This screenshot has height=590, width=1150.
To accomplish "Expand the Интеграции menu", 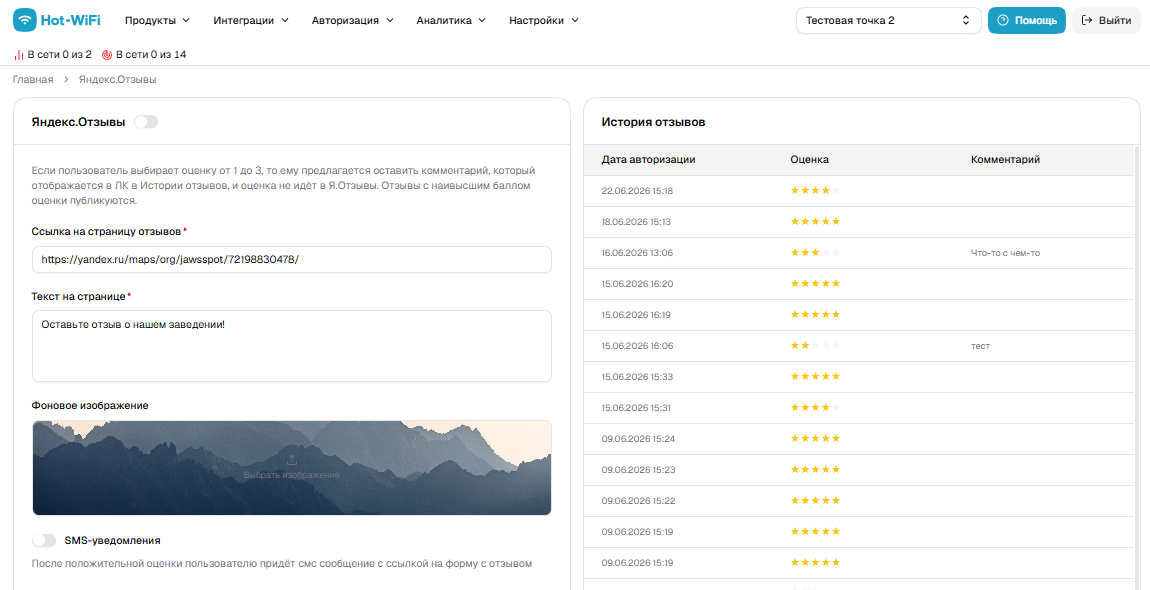I will coord(251,21).
